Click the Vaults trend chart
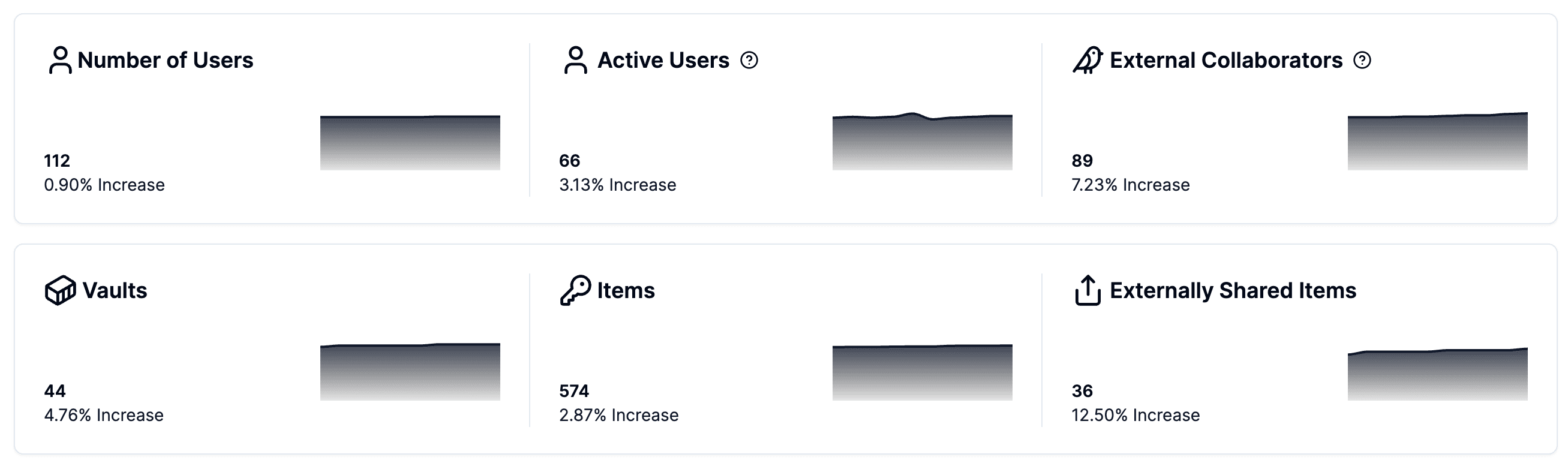 click(x=410, y=372)
